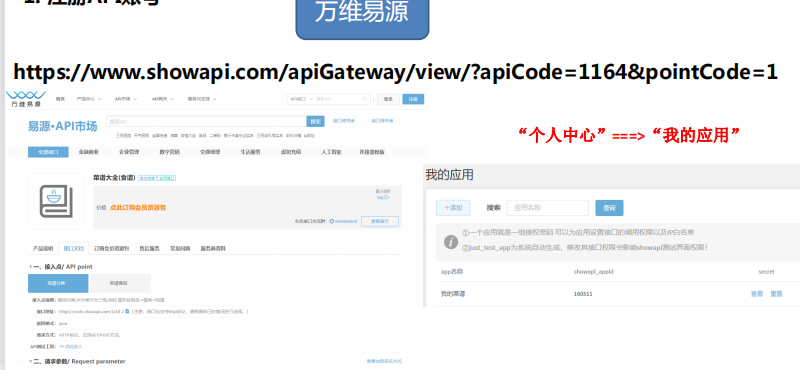
Task: Open the 查看加密签名方式 link
Action: 384,361
